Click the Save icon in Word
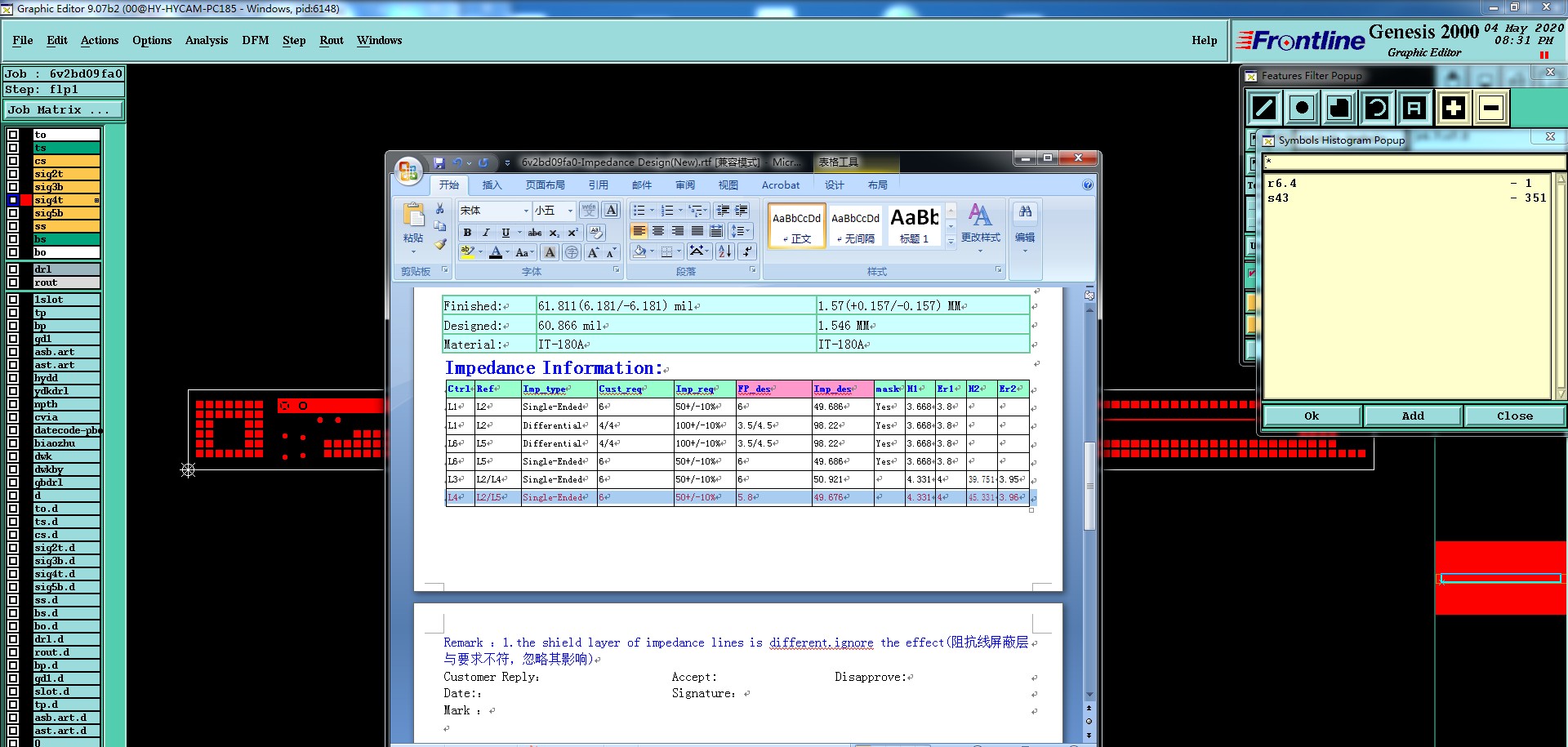 click(x=439, y=162)
